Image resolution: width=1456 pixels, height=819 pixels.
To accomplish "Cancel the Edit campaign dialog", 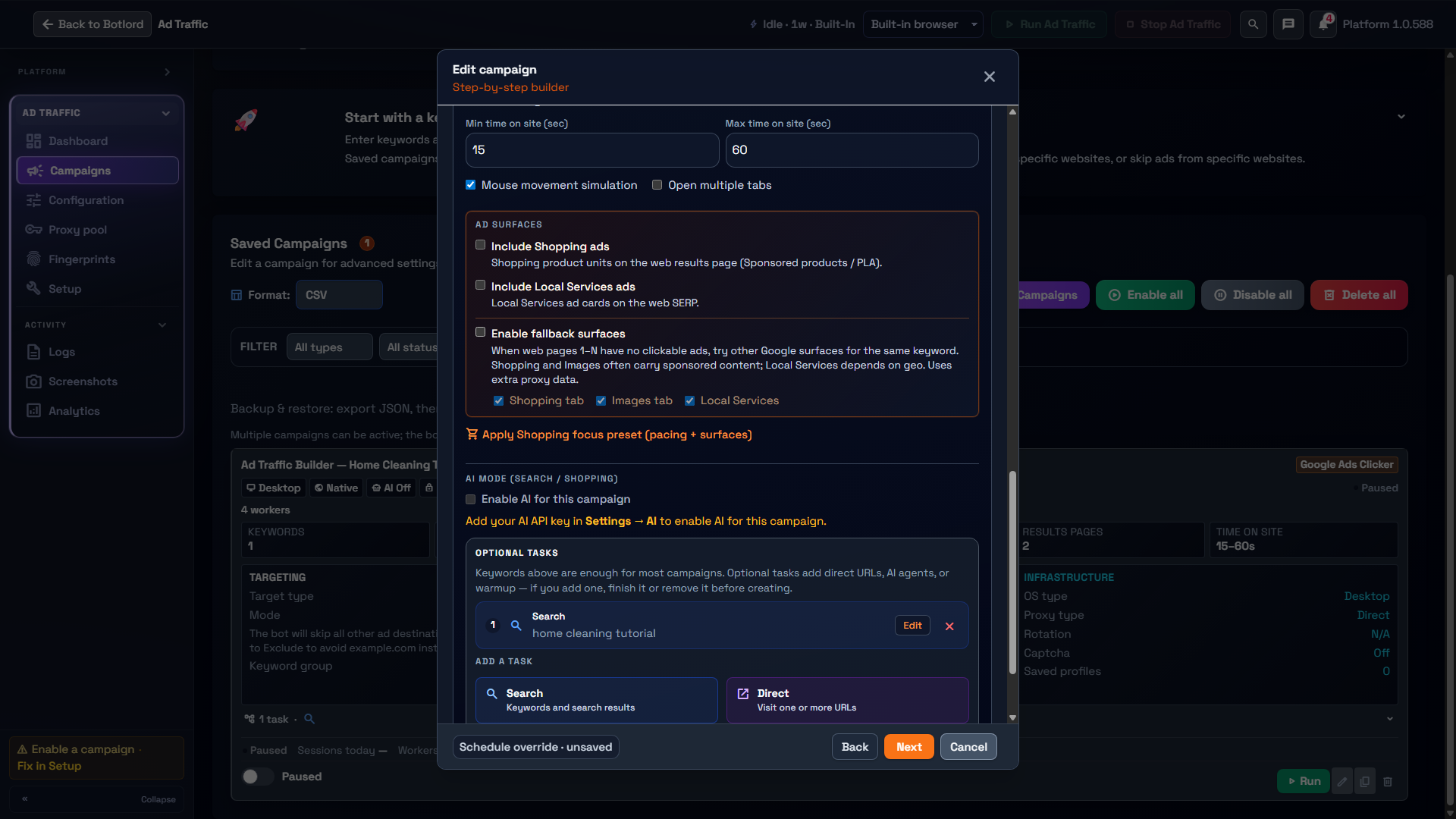I will click(x=968, y=747).
